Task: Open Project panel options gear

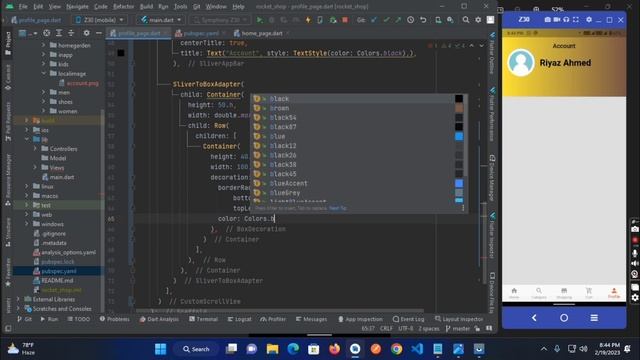Action: [x=87, y=33]
